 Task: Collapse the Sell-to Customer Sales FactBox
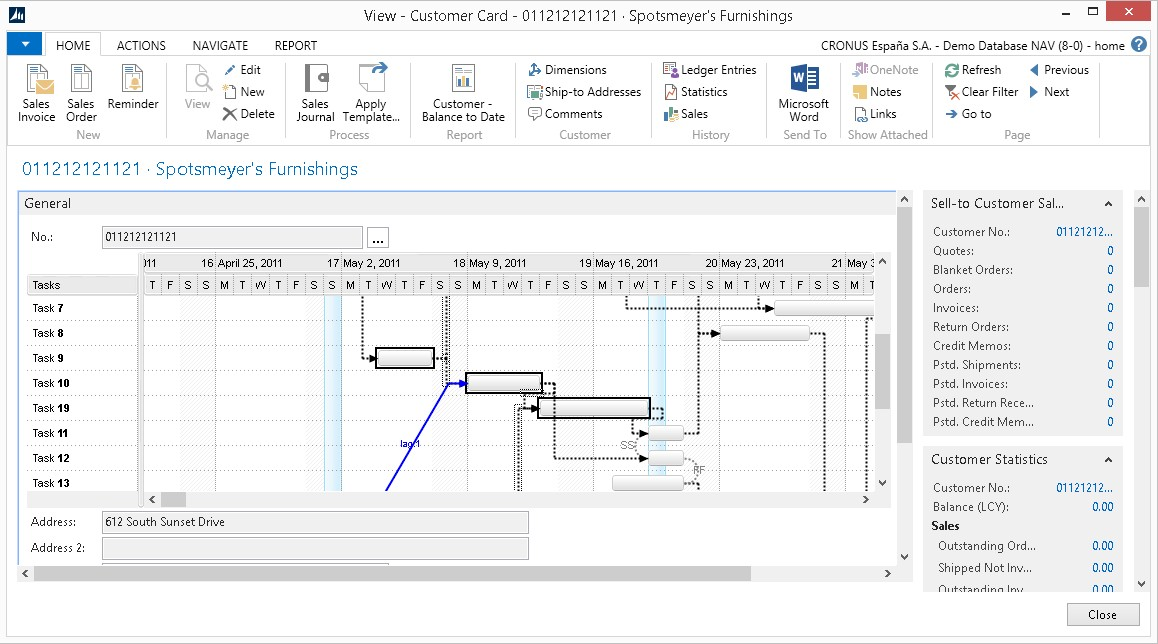click(x=1108, y=204)
